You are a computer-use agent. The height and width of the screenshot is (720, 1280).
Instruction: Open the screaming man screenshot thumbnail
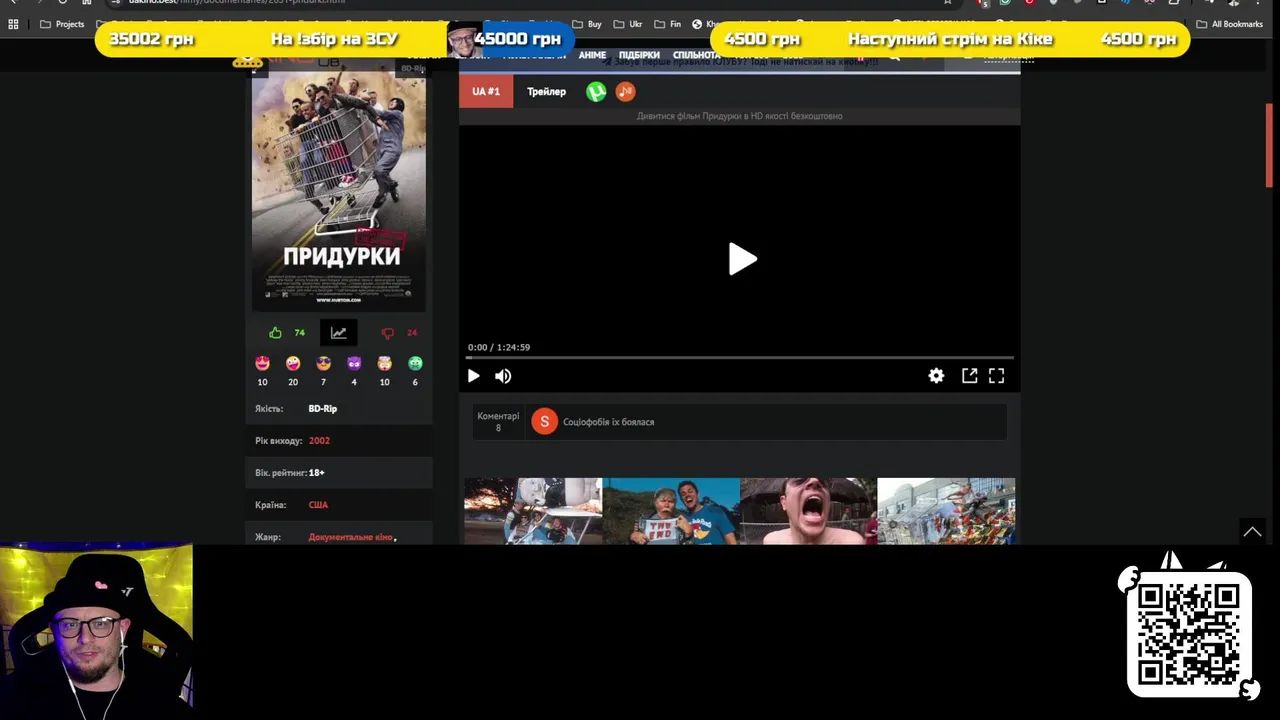coord(808,511)
